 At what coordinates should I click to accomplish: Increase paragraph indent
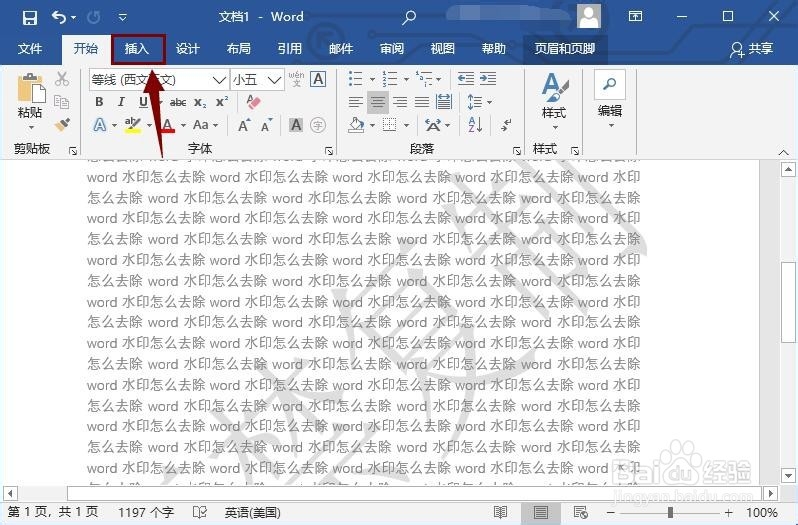pos(488,79)
